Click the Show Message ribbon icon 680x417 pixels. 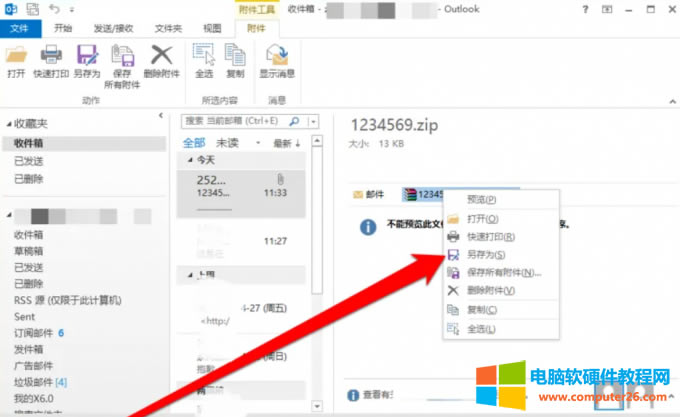click(277, 55)
